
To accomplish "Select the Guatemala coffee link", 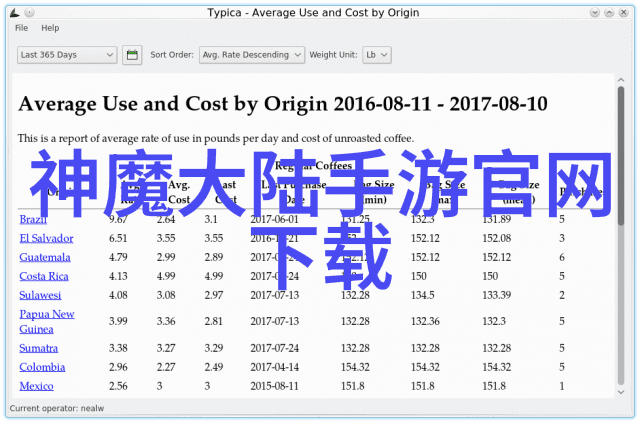I will click(x=45, y=257).
